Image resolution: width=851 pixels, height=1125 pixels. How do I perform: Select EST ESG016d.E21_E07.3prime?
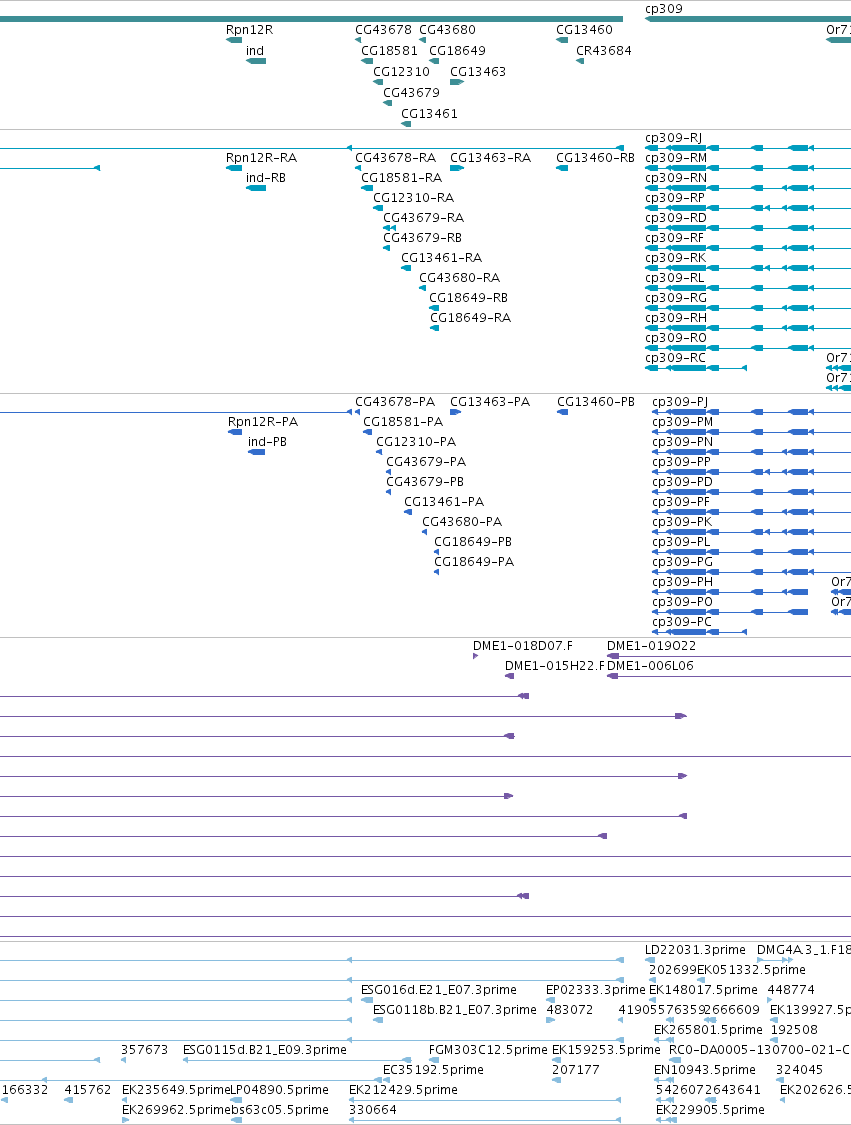tap(438, 989)
